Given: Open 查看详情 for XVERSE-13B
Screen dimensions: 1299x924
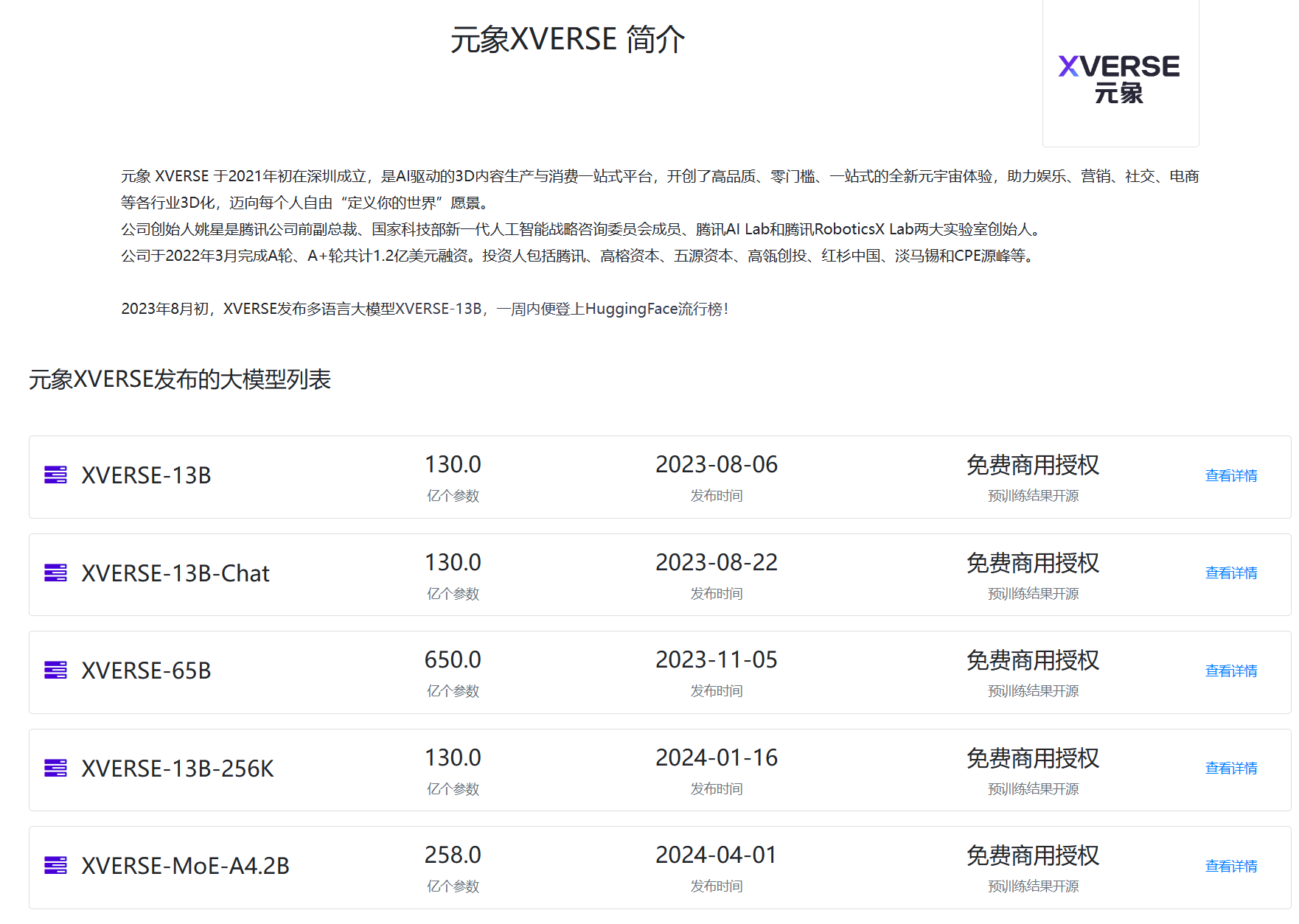Looking at the screenshot, I should 1231,475.
